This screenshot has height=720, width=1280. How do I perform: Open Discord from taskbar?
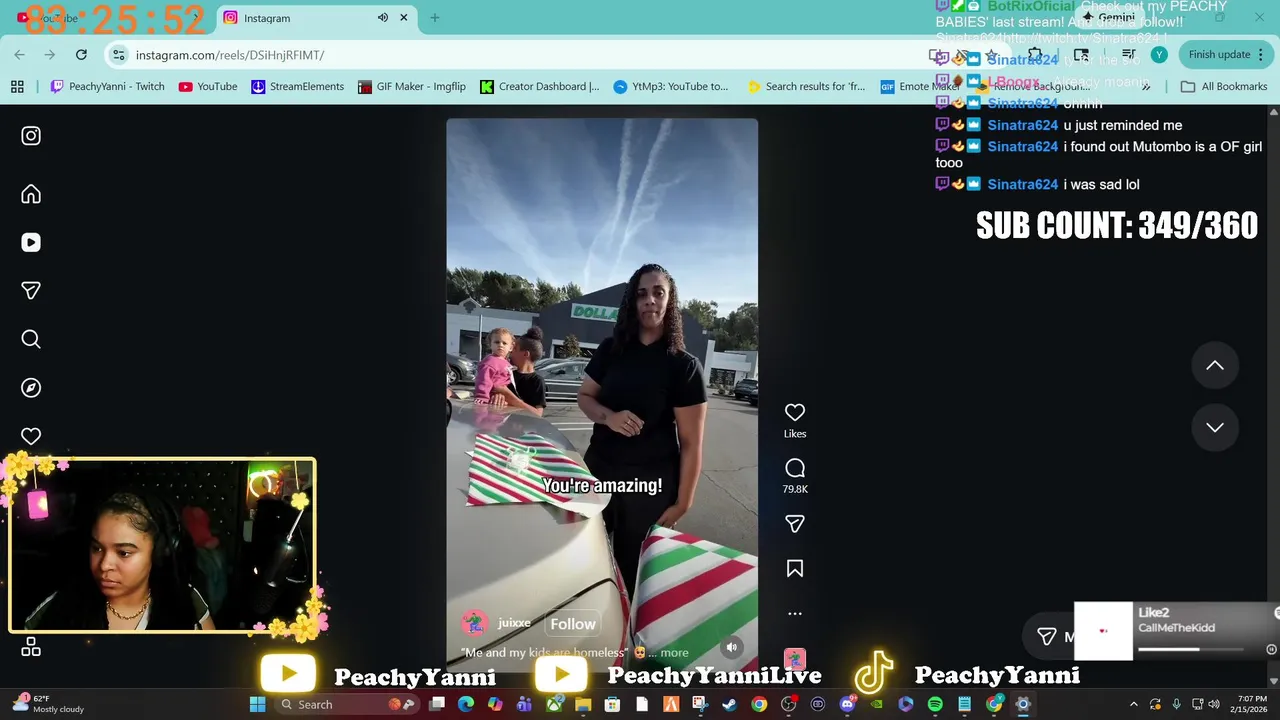click(847, 704)
